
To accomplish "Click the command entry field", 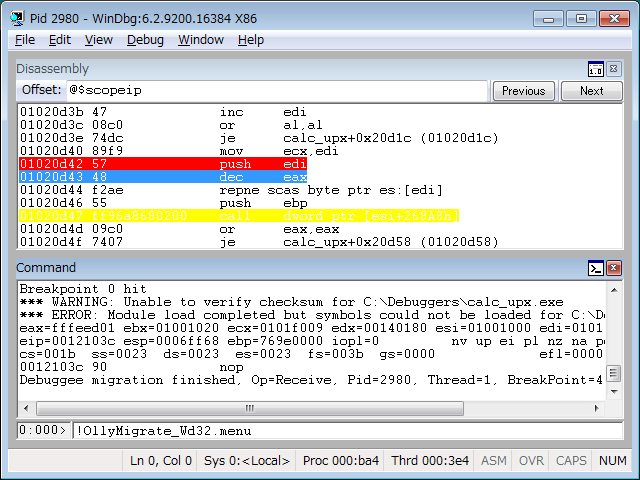I will 347,431.
